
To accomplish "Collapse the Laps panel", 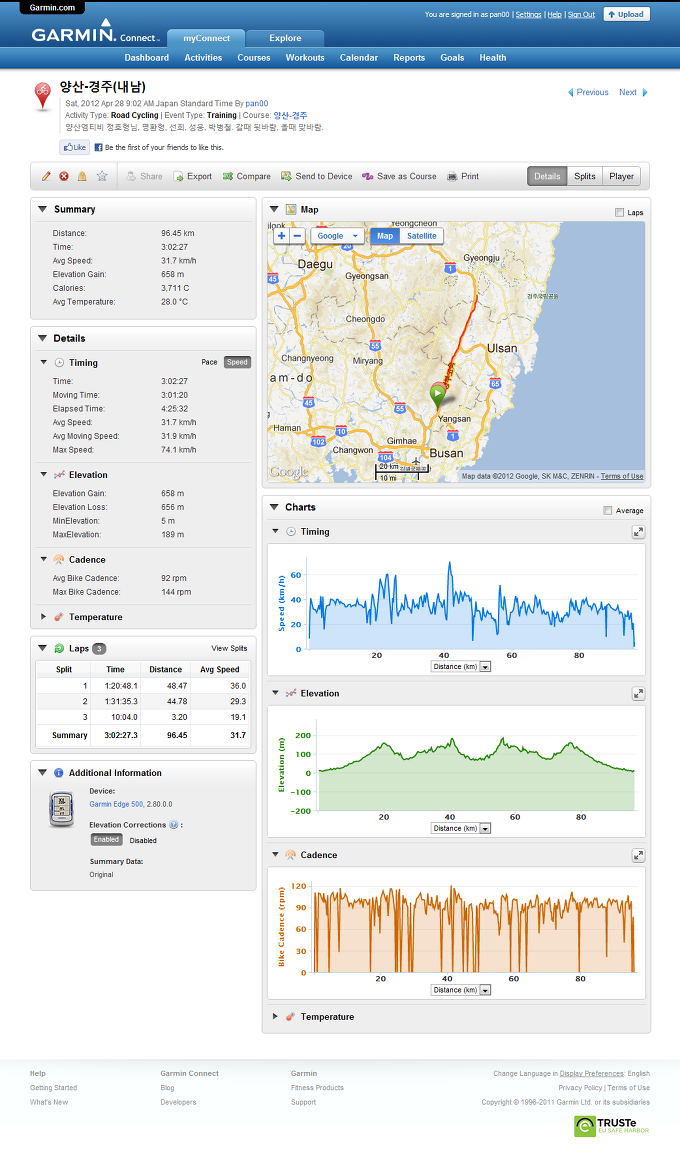I will coord(42,648).
